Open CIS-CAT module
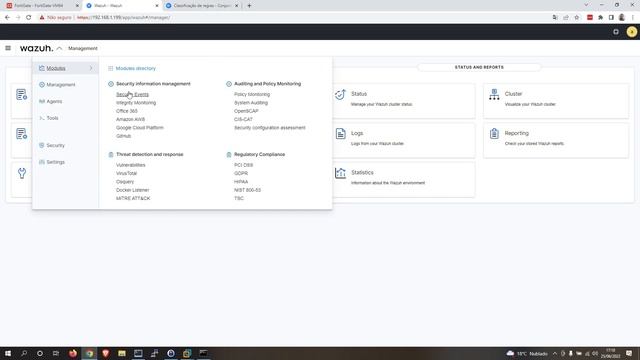Image resolution: width=640 pixels, height=360 pixels. tap(243, 119)
